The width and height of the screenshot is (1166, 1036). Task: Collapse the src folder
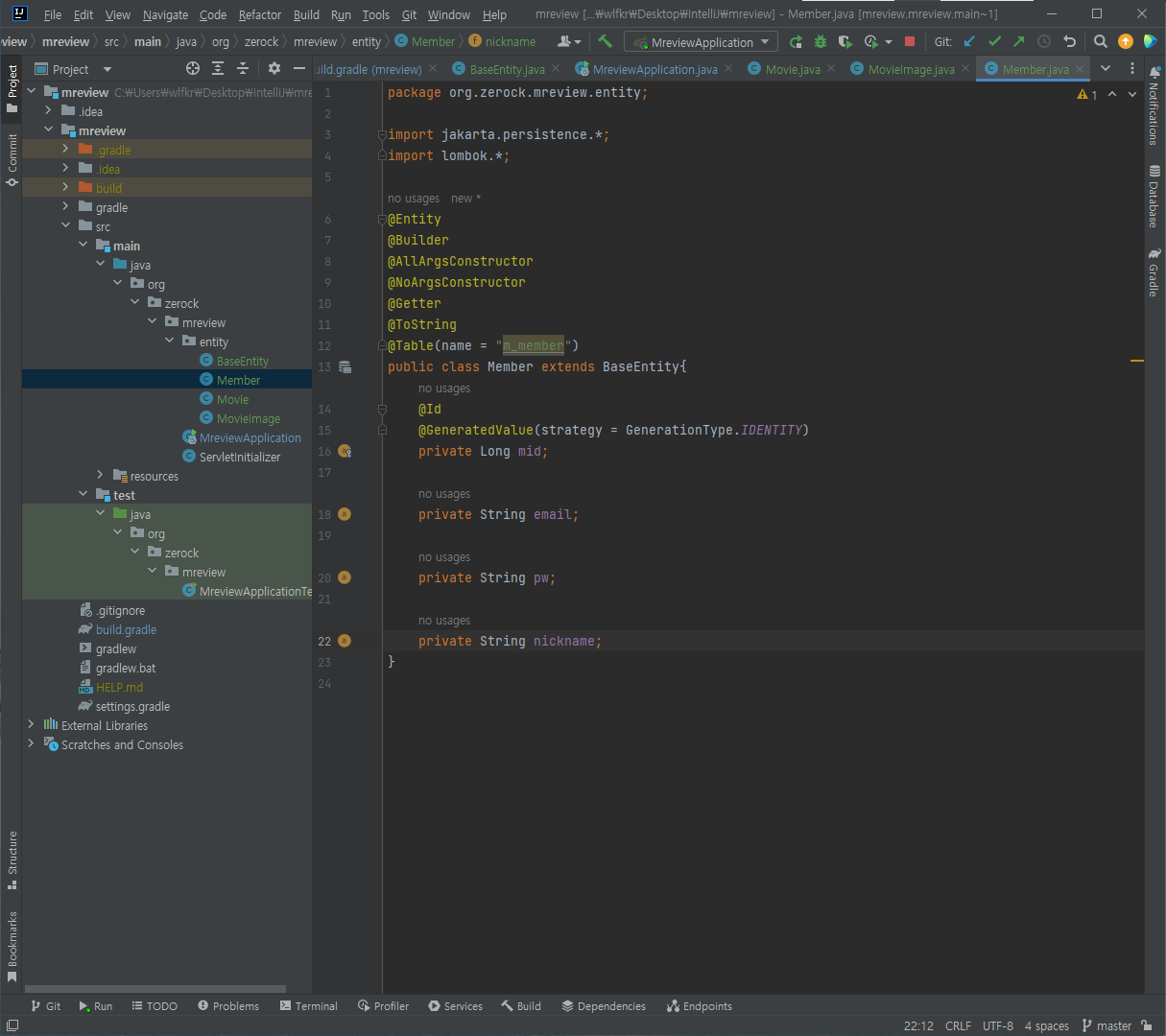point(65,225)
